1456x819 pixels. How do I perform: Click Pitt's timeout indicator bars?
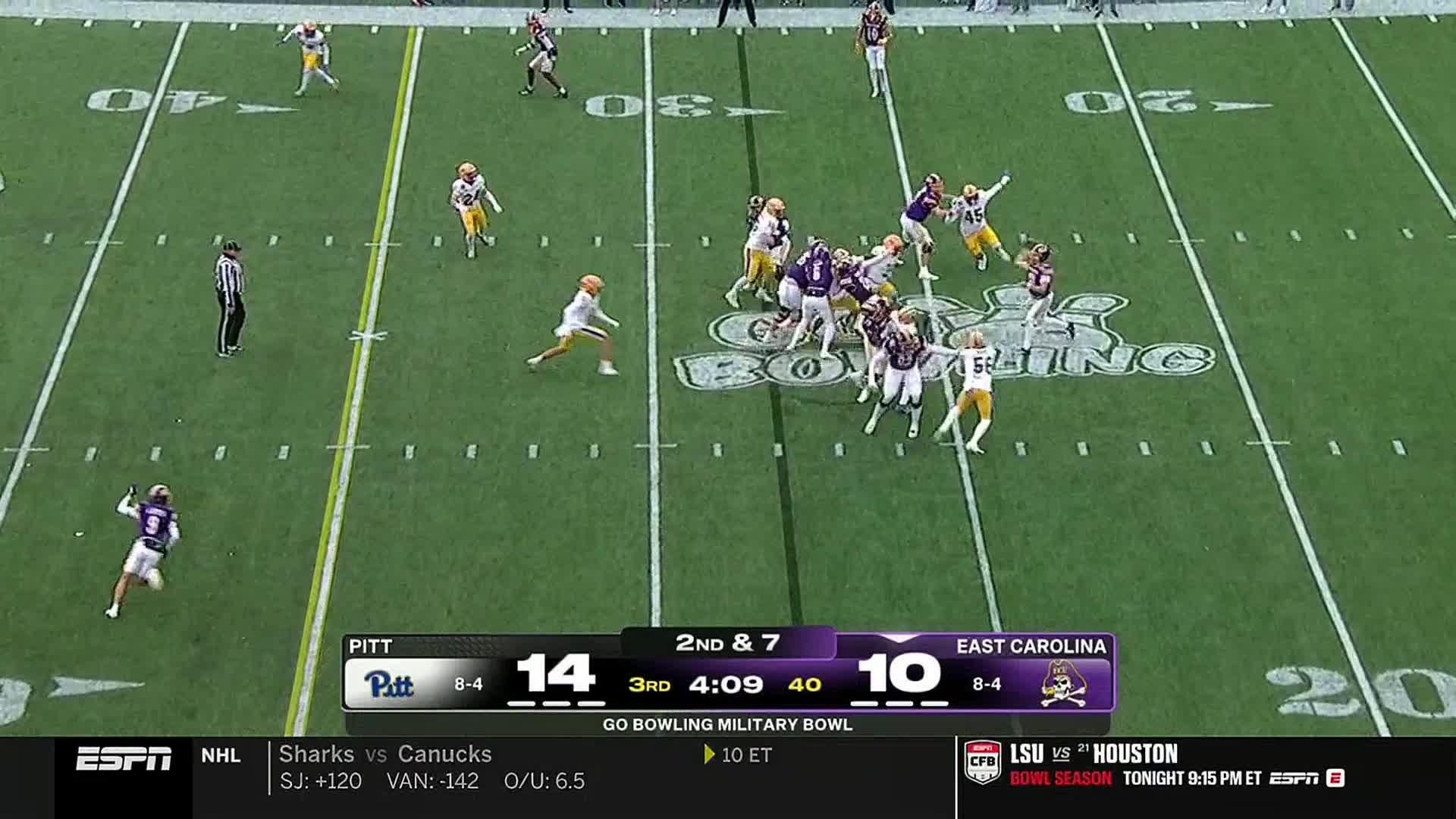click(x=555, y=704)
